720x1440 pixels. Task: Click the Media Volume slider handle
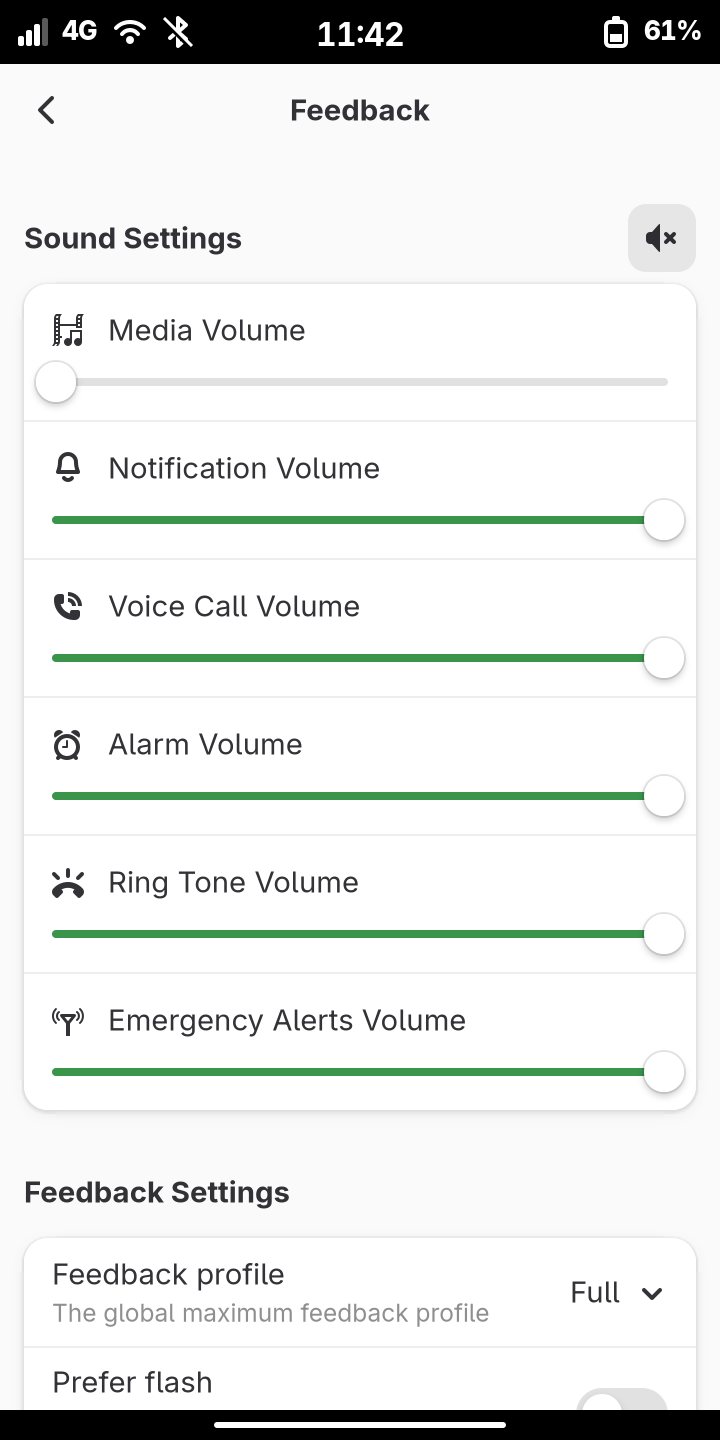click(x=56, y=382)
